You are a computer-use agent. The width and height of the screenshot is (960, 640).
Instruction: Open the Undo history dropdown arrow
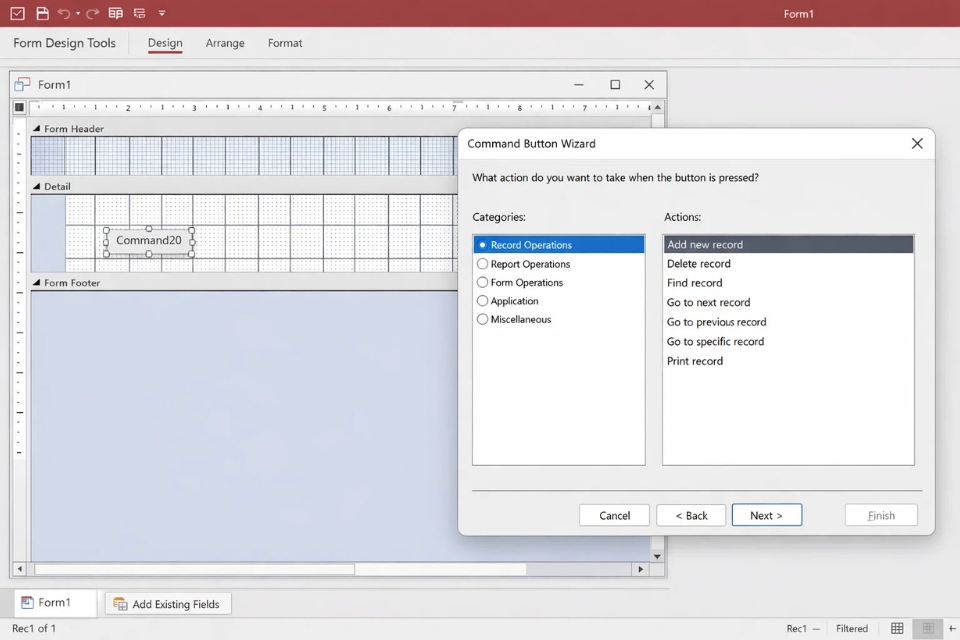click(x=78, y=14)
